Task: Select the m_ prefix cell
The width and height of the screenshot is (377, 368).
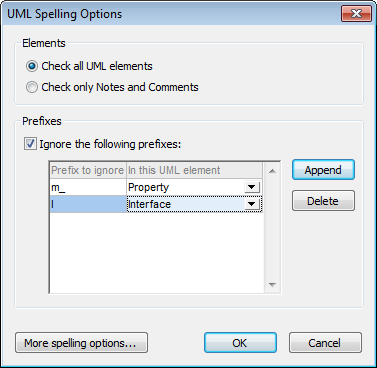Action: coord(88,187)
